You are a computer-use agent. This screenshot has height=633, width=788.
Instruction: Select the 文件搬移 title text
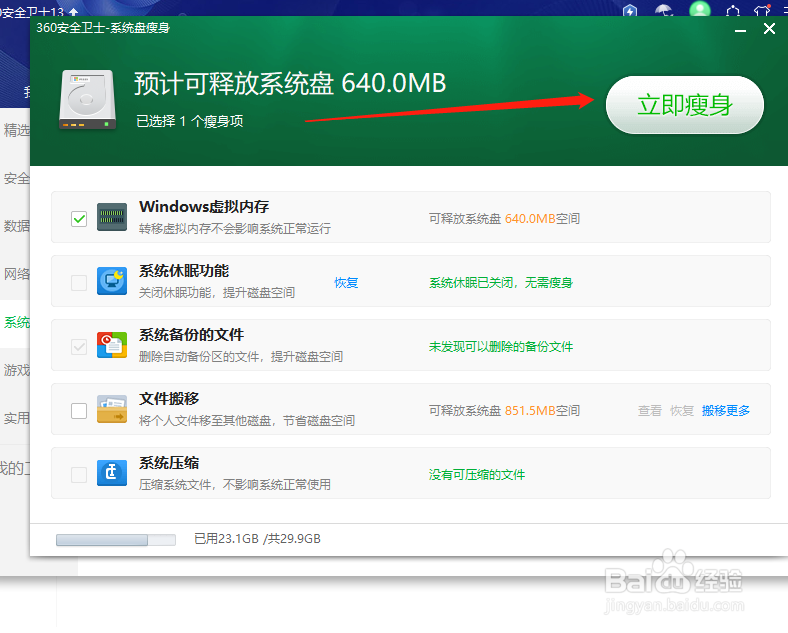tap(169, 399)
